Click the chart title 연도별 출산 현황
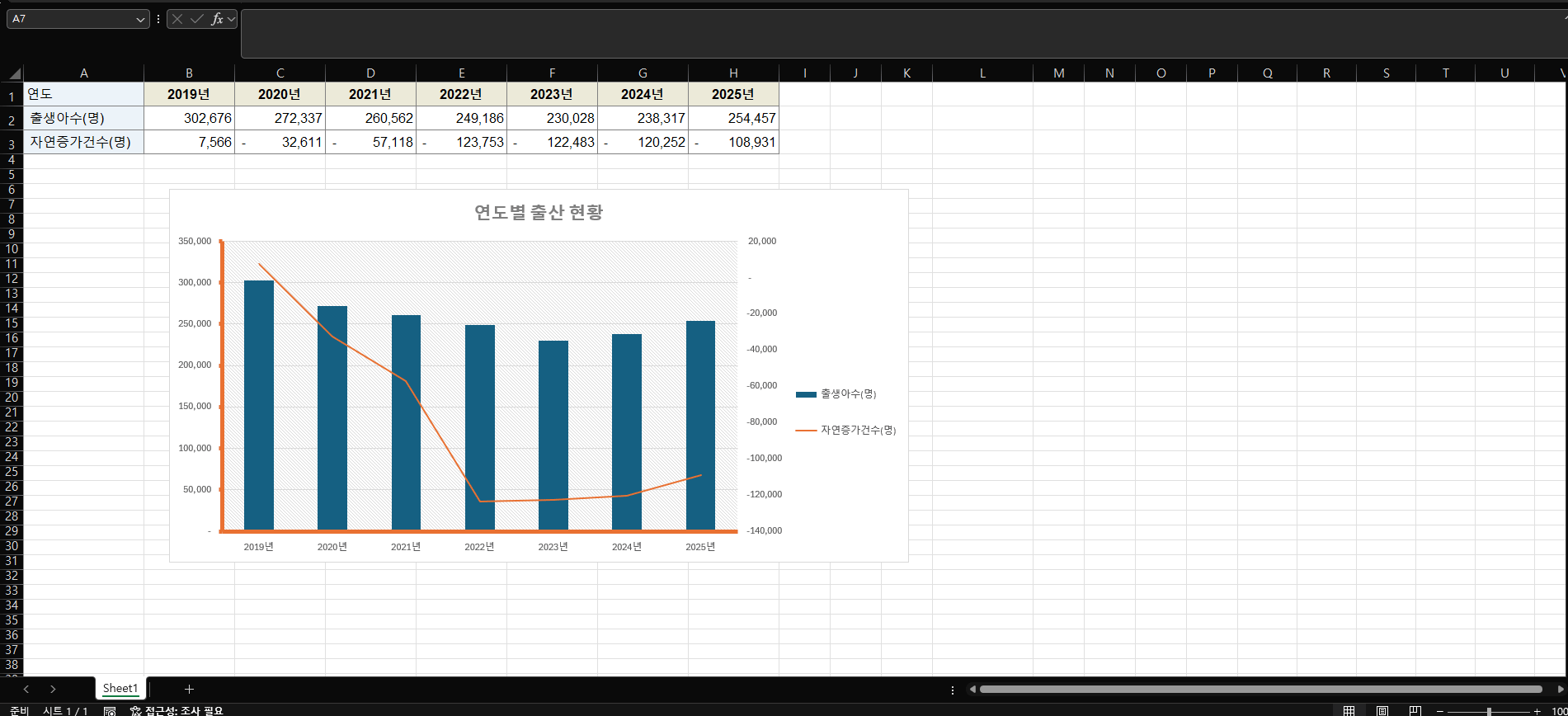 [x=539, y=212]
